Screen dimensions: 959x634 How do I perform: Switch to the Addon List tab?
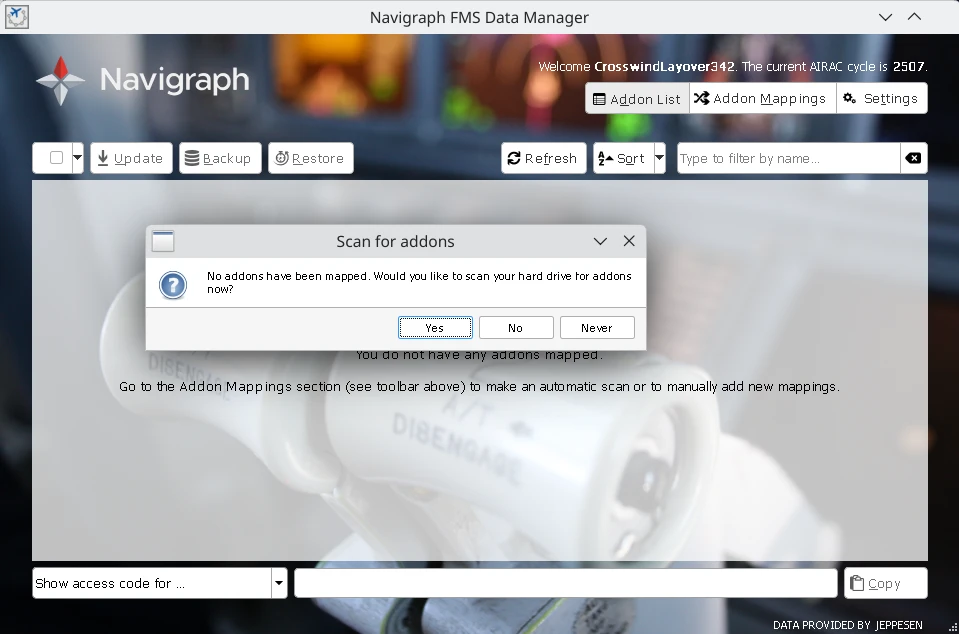[x=637, y=99]
